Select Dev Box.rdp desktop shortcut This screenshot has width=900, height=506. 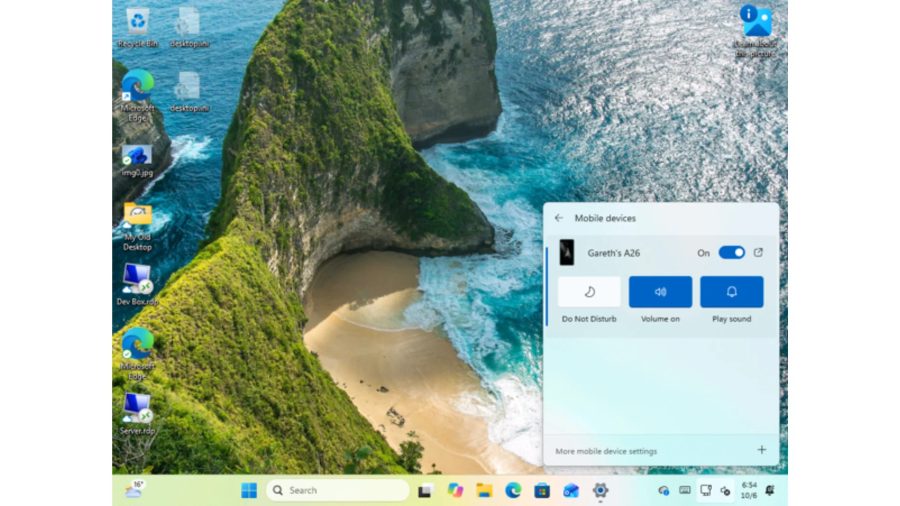(137, 285)
